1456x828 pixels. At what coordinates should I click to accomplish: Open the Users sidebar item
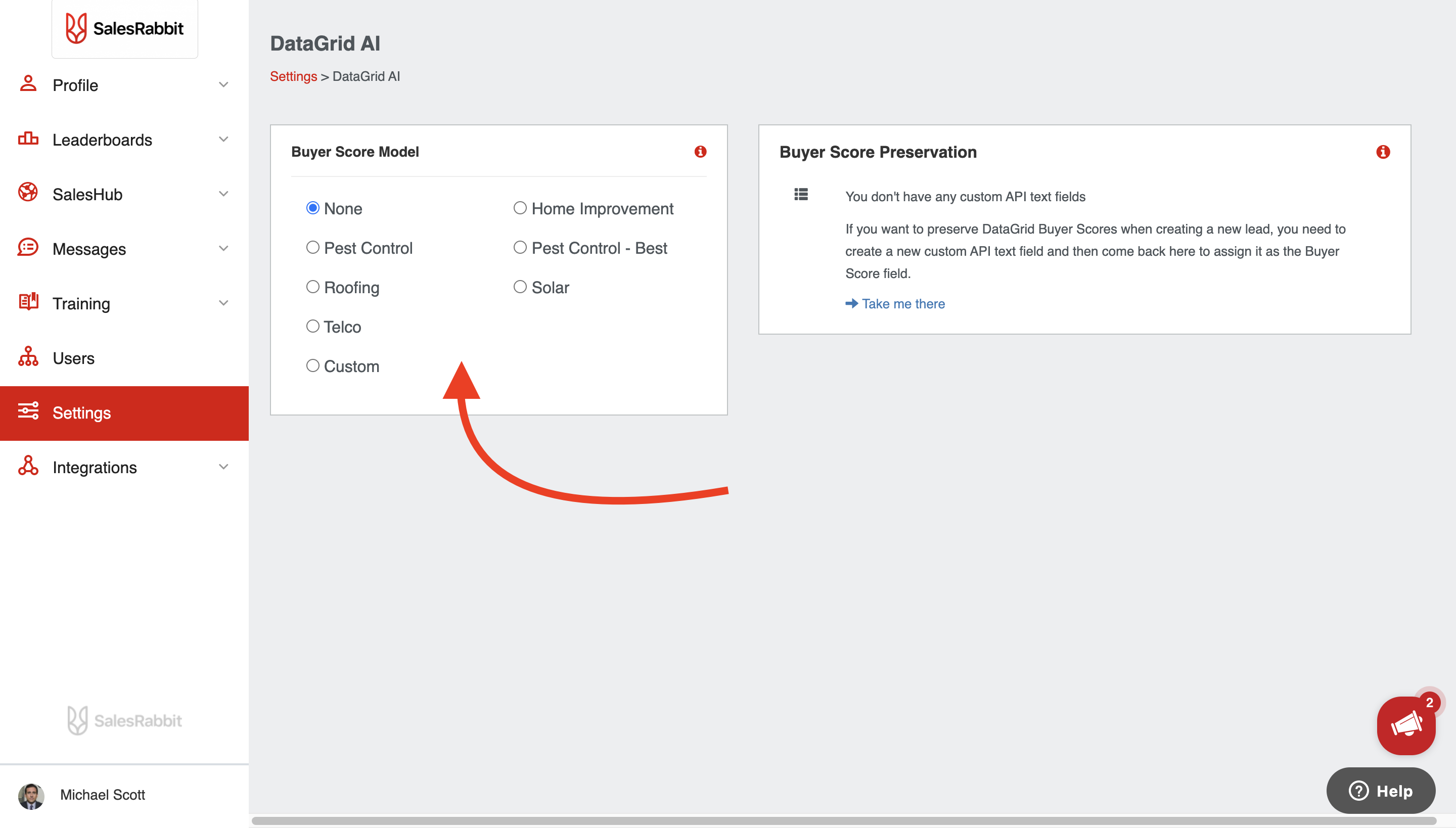124,358
